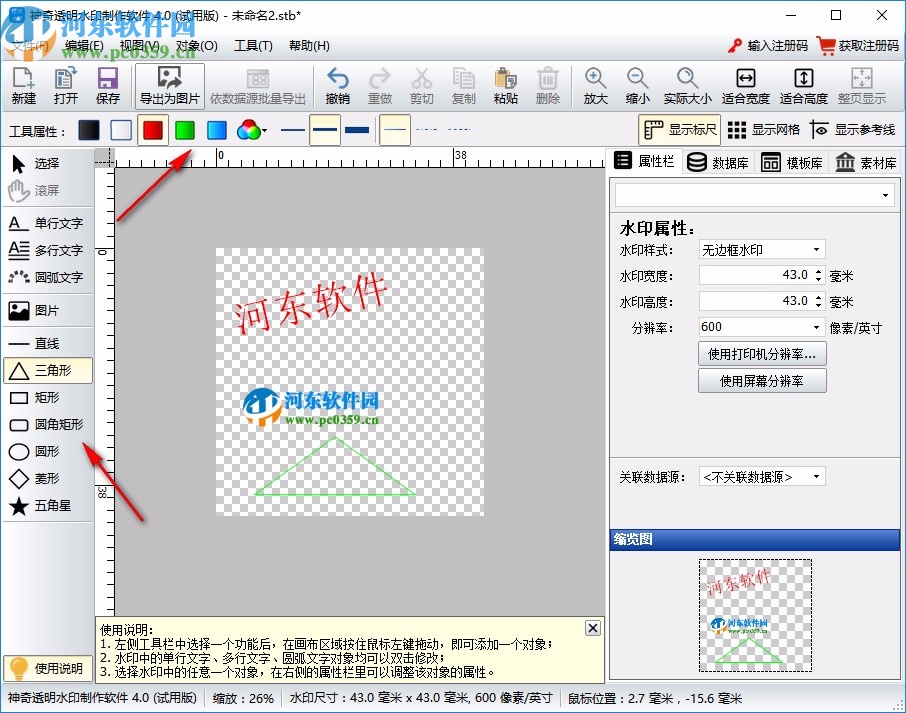Select the 单行文字 single-line text tool
This screenshot has width=906, height=713.
tap(47, 223)
